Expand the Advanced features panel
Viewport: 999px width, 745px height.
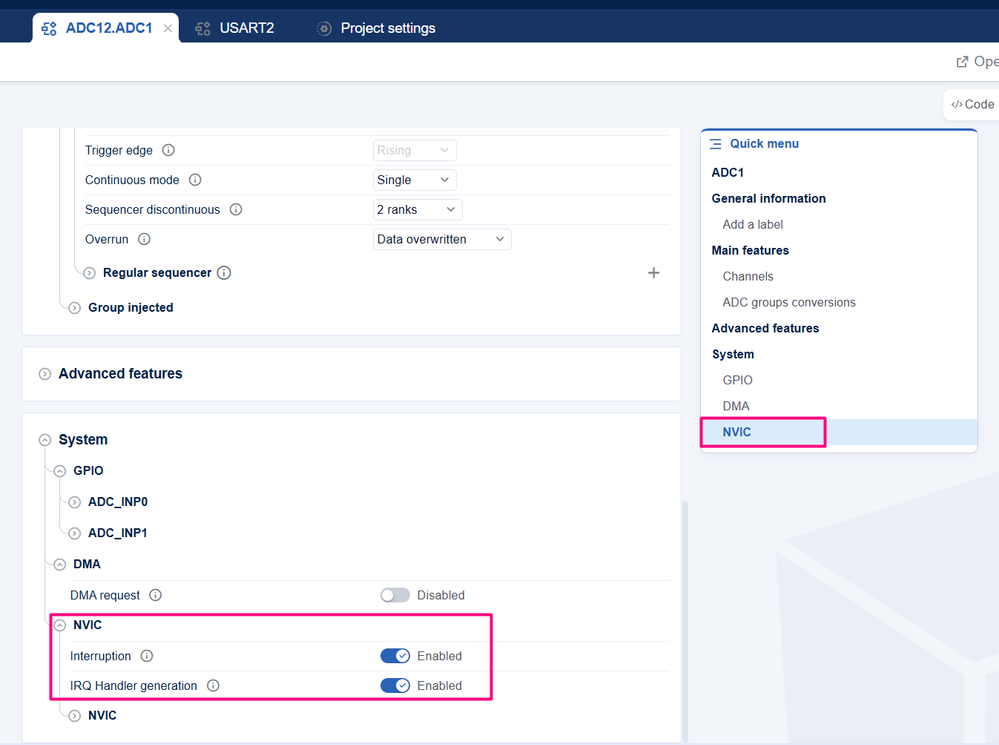(45, 374)
